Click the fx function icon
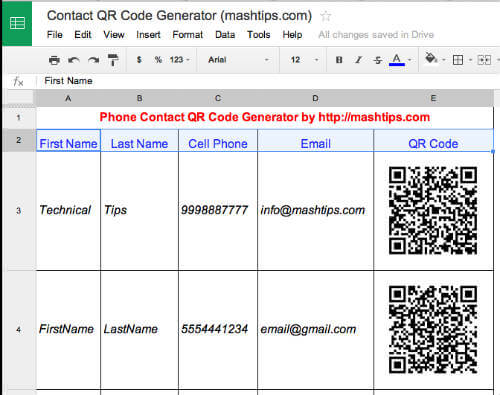 18,81
